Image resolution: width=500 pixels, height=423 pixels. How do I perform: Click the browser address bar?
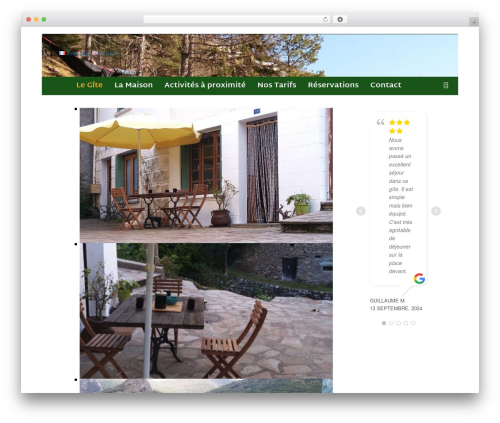point(237,19)
